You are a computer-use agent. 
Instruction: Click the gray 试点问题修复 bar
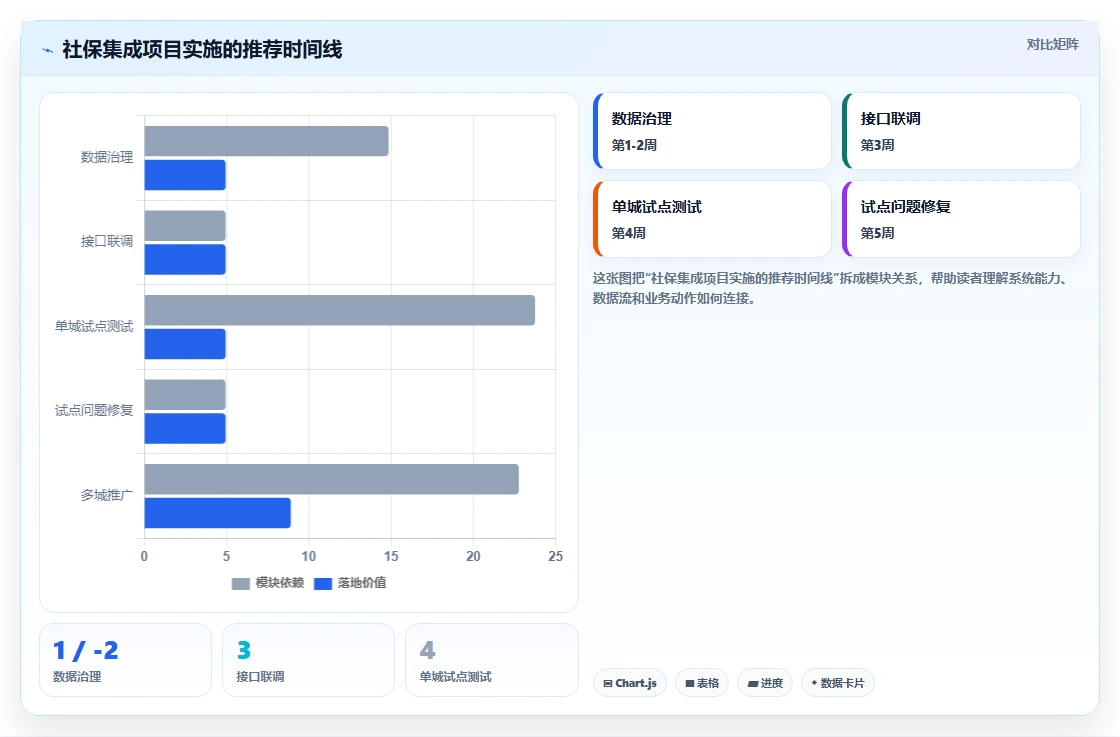185,394
